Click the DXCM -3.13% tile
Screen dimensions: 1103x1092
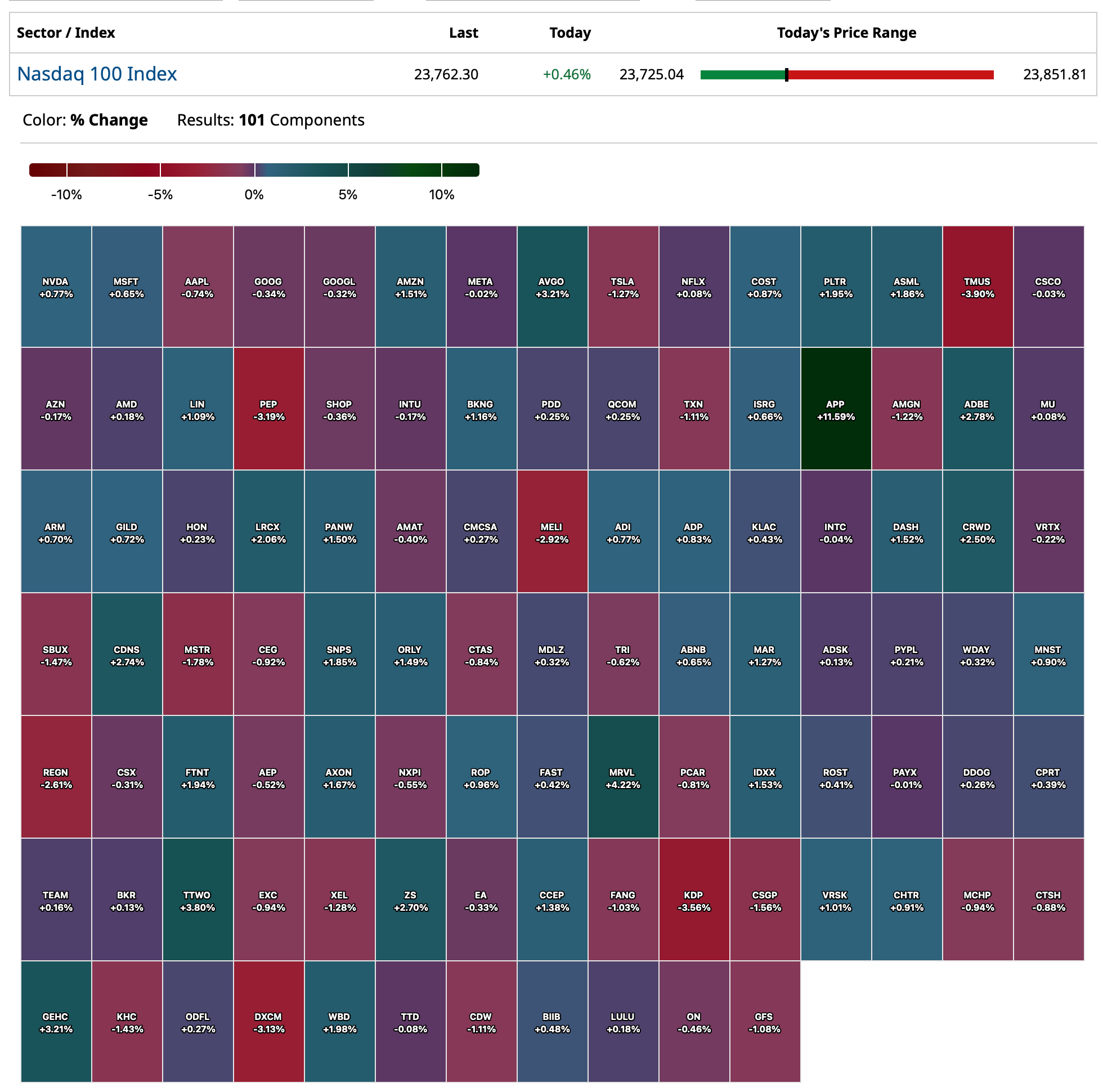point(268,1022)
